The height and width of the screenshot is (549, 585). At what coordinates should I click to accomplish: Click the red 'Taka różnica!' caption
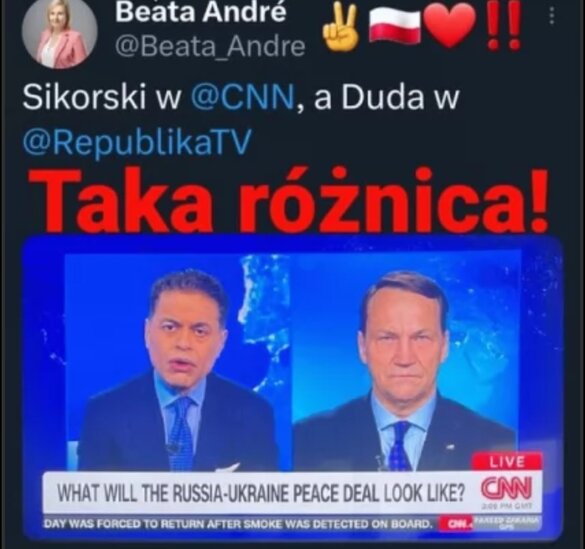tap(289, 199)
